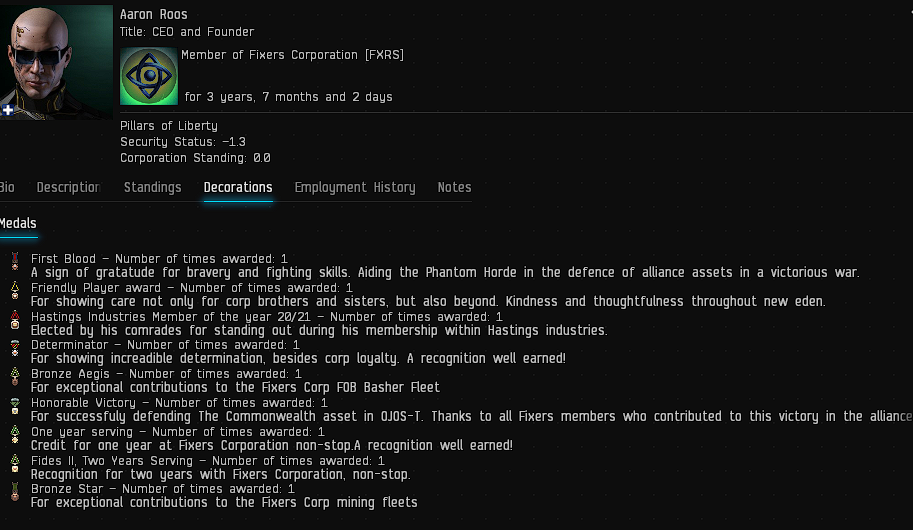Image resolution: width=913 pixels, height=530 pixels.
Task: Click the Fides II medal icon
Action: pos(15,463)
